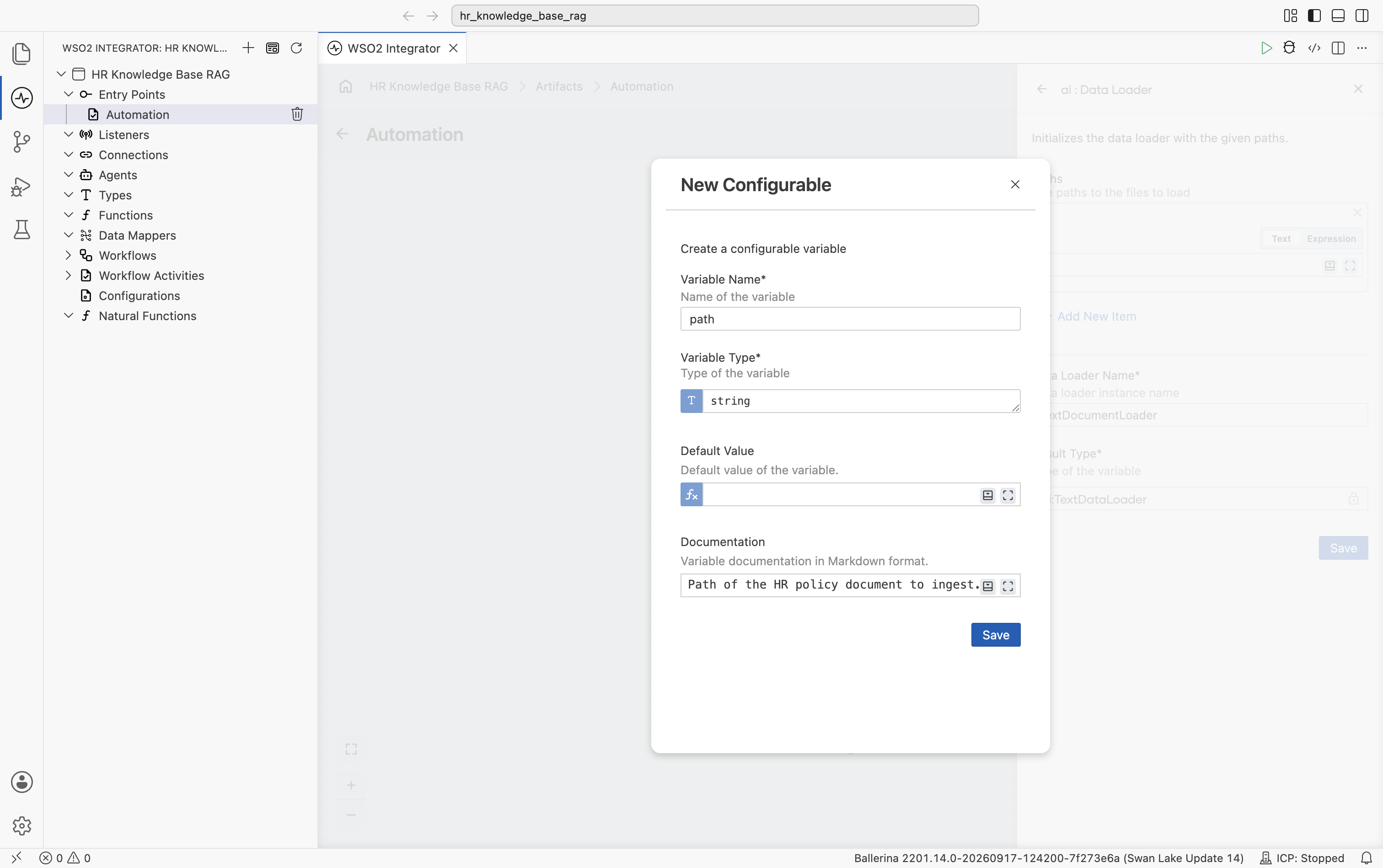
Task: Collapse the Data Mappers section
Action: pyautogui.click(x=68, y=235)
